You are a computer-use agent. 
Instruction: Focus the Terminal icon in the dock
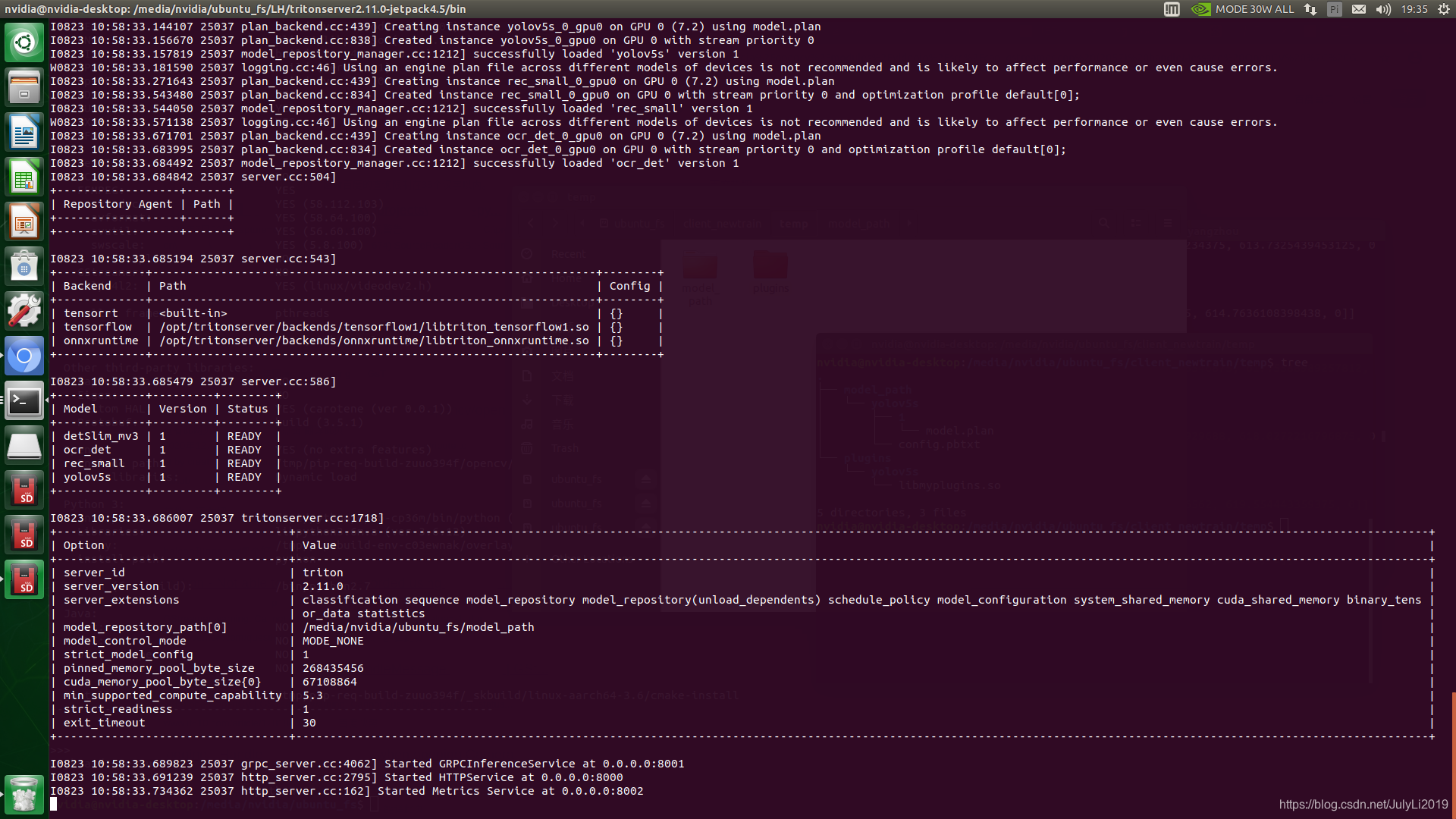[24, 400]
